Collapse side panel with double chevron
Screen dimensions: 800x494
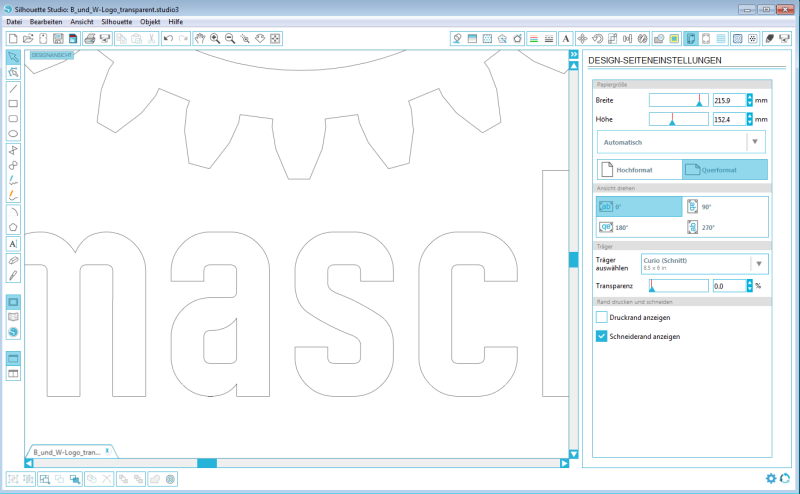tap(573, 55)
